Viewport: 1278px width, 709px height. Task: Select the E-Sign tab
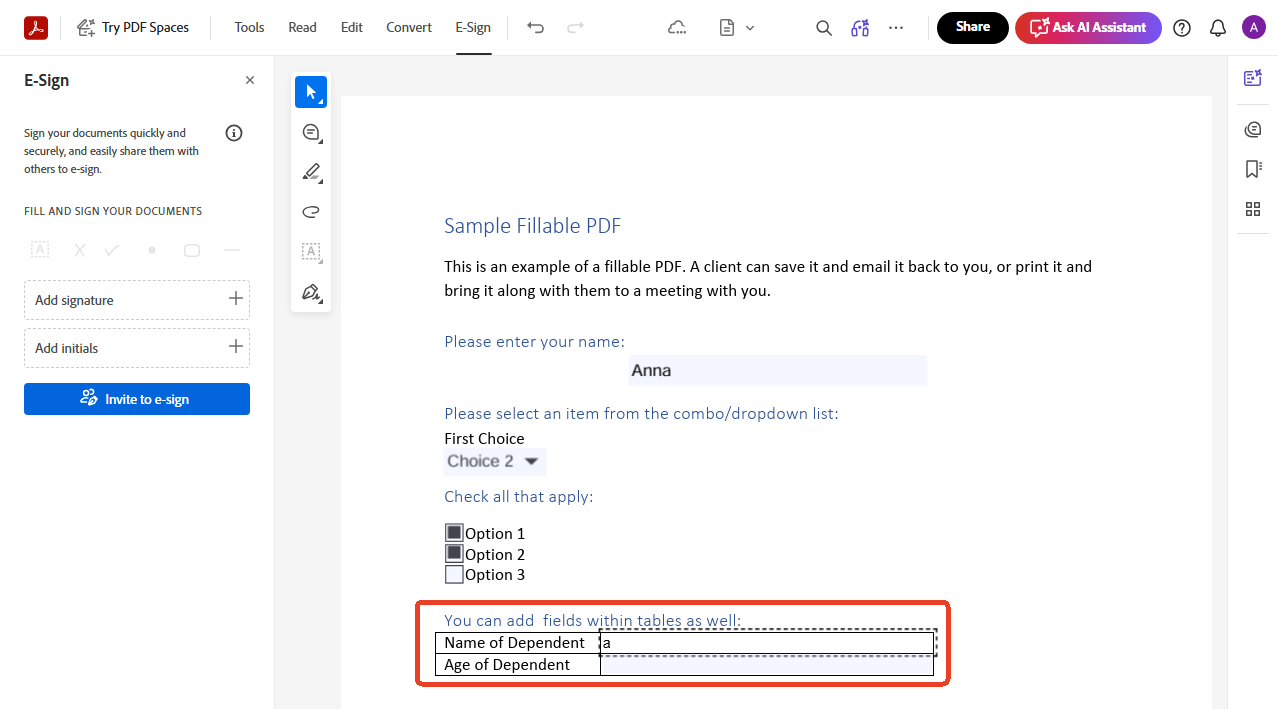point(473,27)
